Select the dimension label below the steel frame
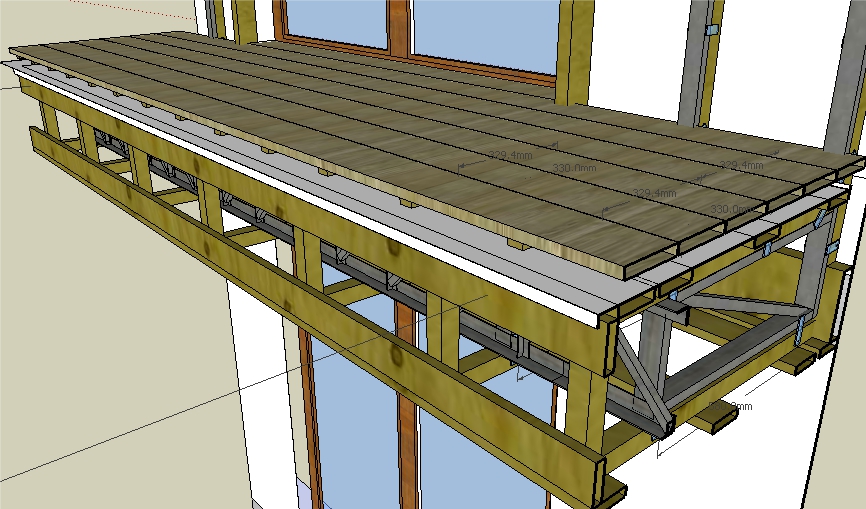This screenshot has width=866, height=509. click(730, 406)
